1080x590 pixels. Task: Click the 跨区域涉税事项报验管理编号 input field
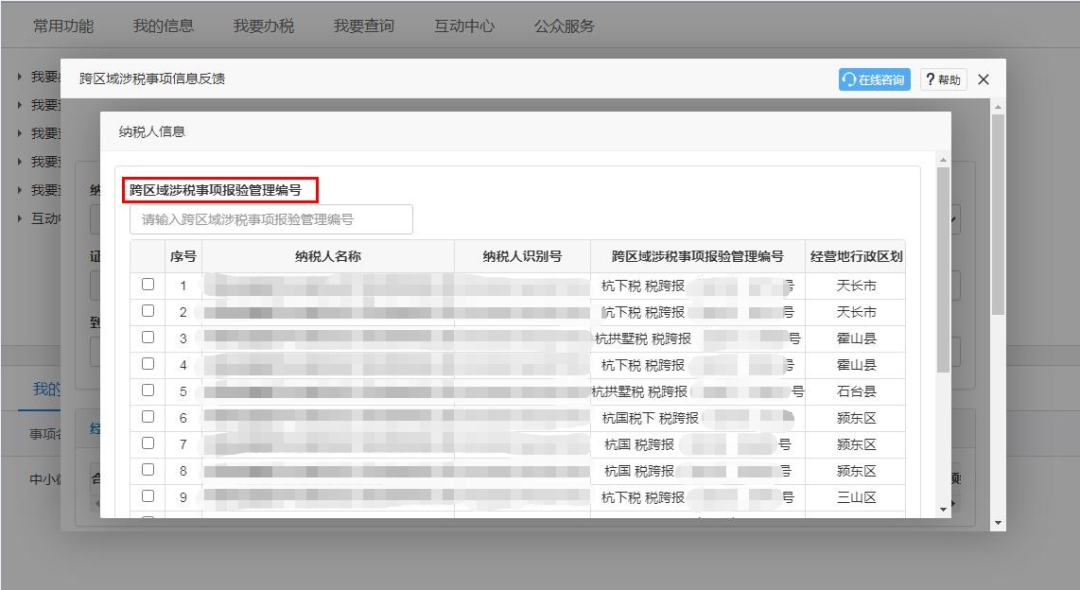tap(271, 219)
